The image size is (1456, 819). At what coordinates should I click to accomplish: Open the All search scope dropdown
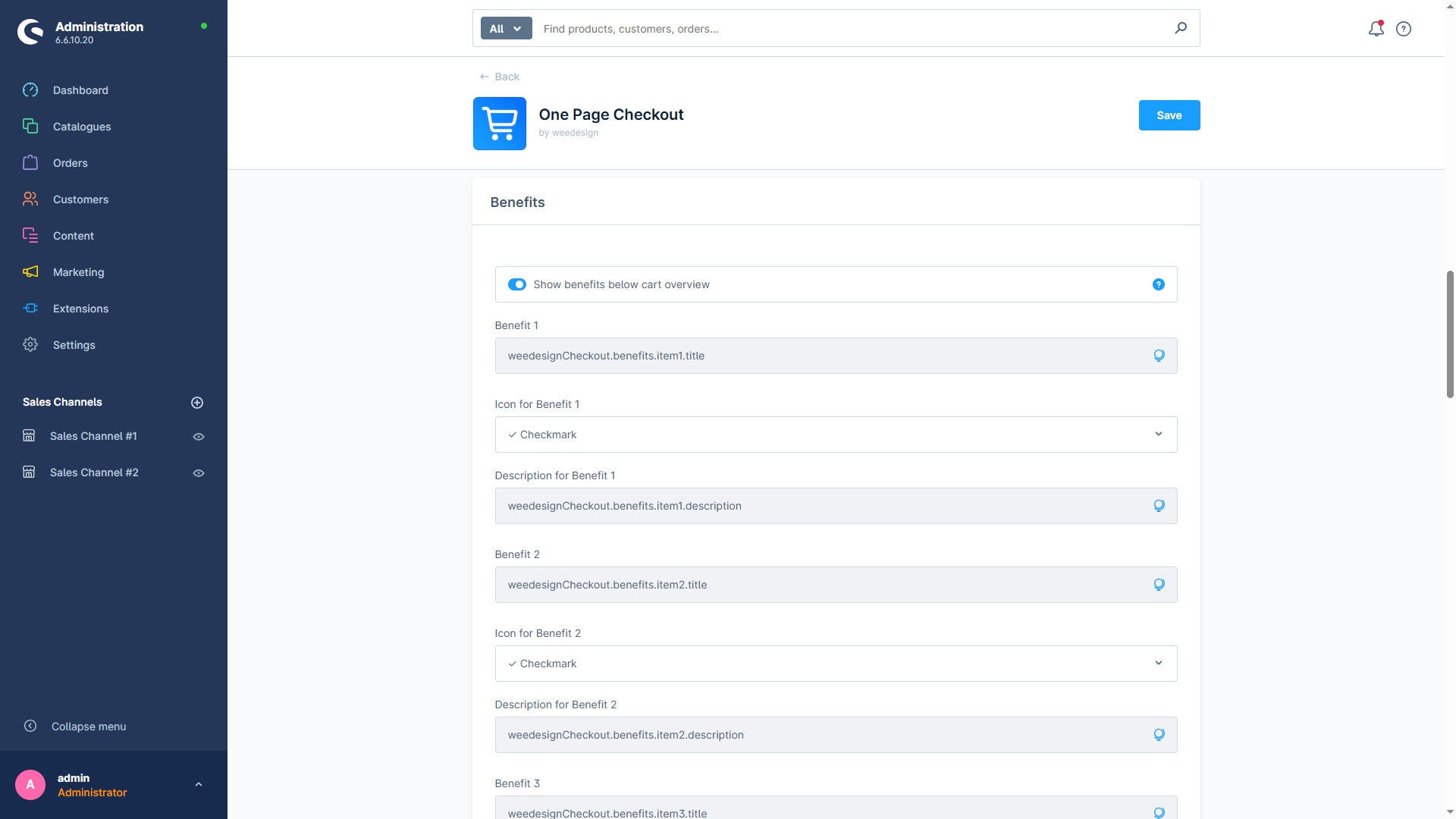tap(506, 29)
